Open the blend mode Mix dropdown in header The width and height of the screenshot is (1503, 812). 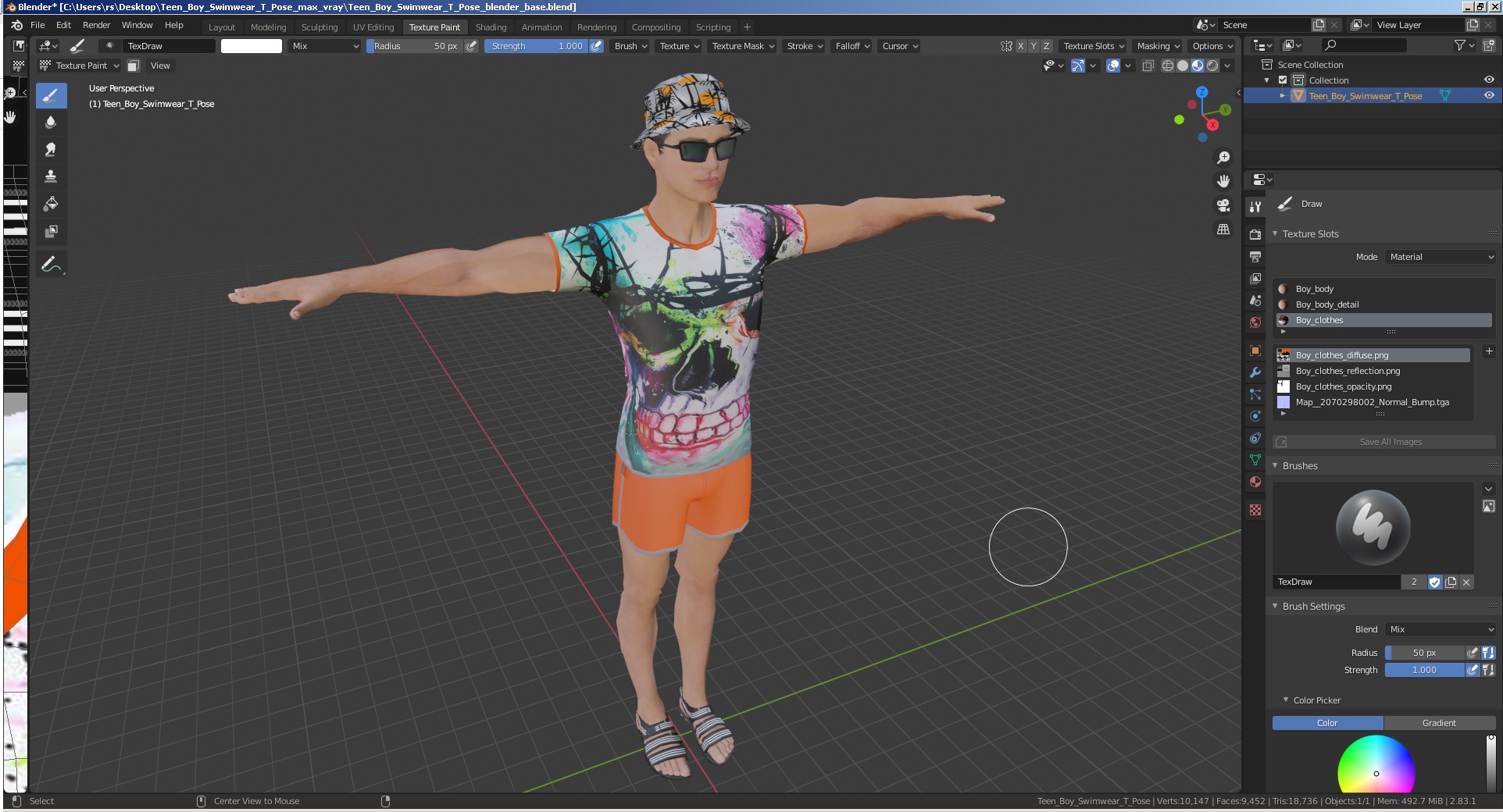coord(325,46)
